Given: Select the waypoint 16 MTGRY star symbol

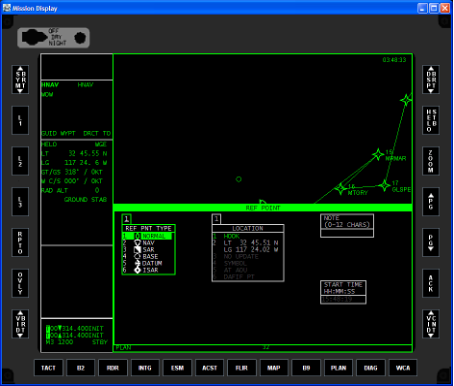Looking at the screenshot, I should (340, 188).
